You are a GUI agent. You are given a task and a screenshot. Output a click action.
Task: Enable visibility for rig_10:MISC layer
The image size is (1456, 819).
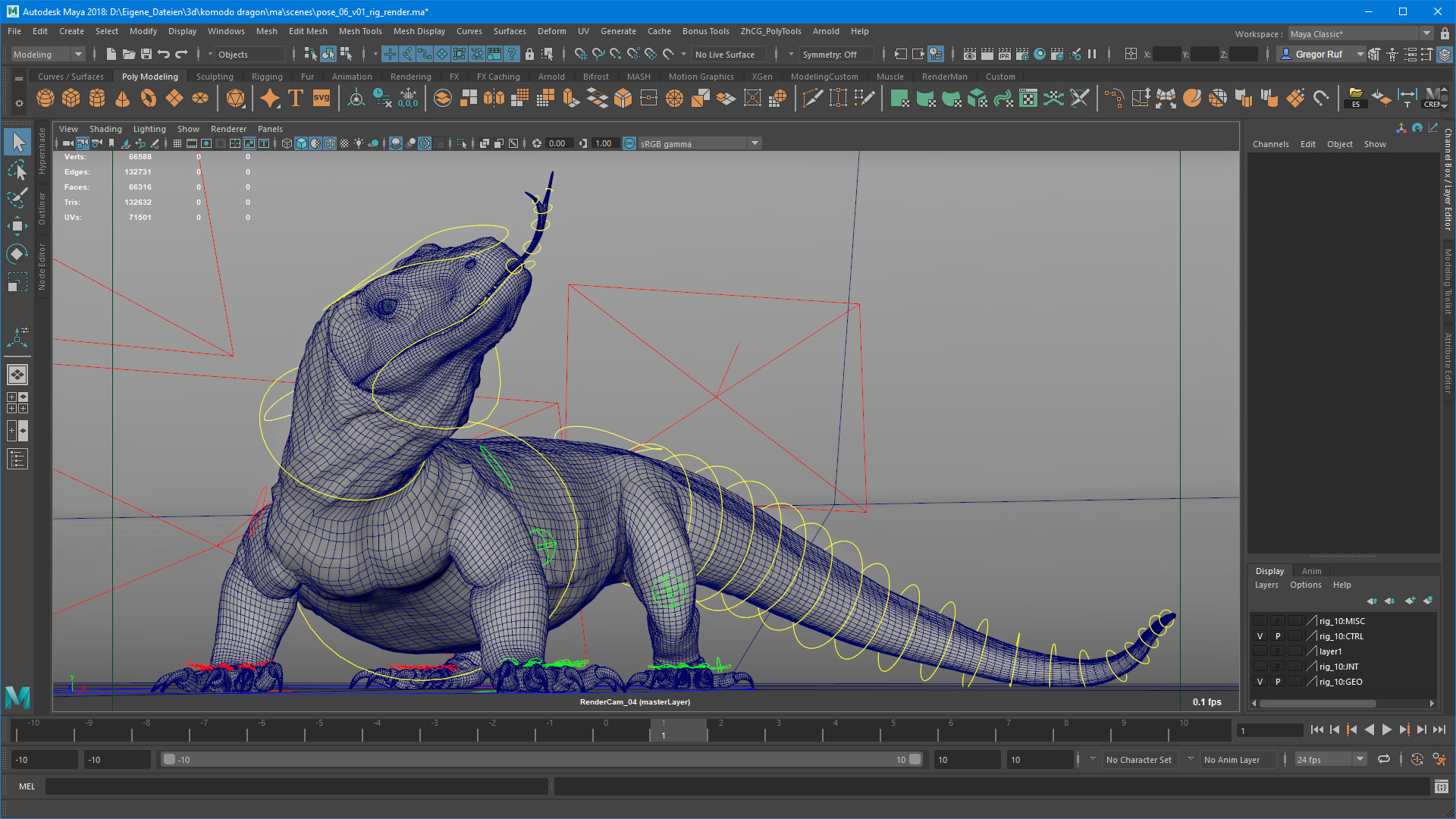point(1260,621)
